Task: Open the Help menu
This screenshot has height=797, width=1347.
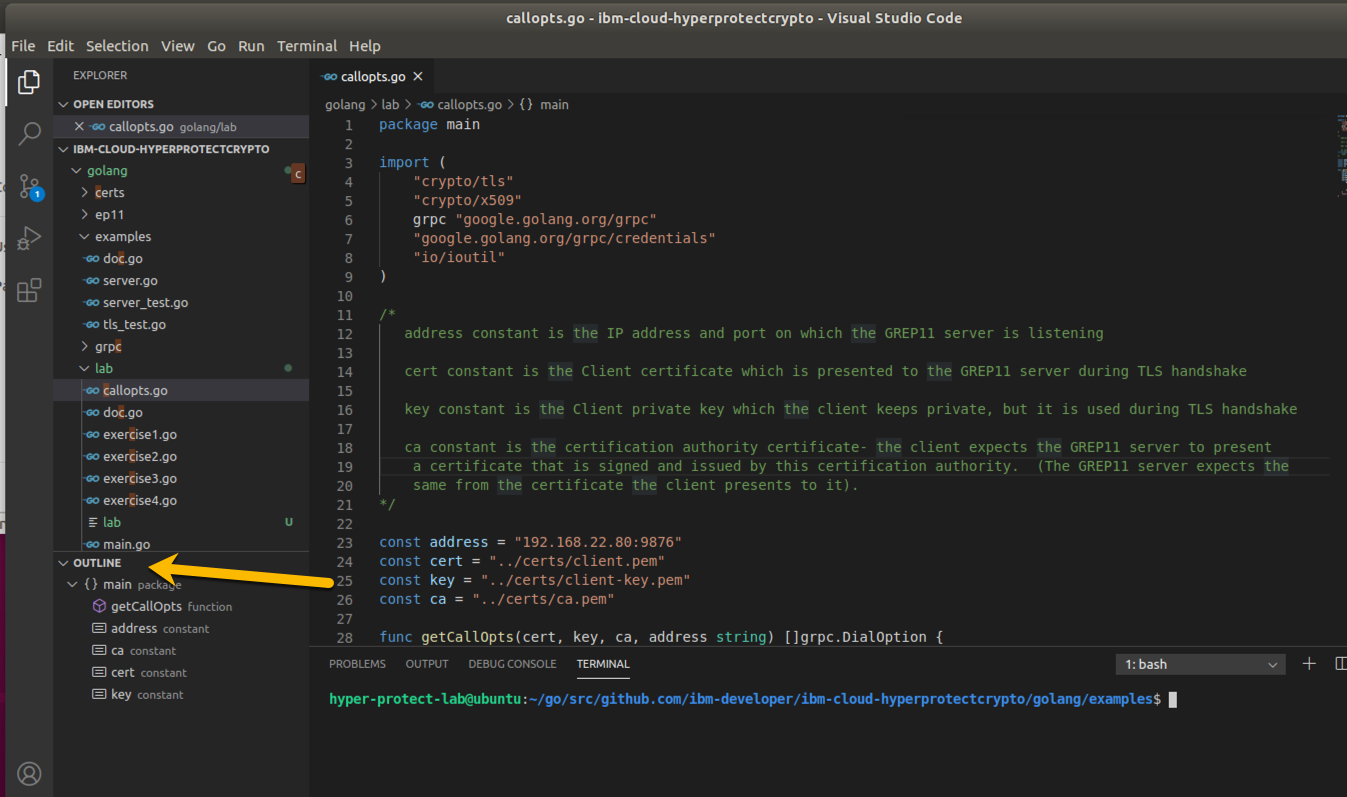Action: [365, 46]
